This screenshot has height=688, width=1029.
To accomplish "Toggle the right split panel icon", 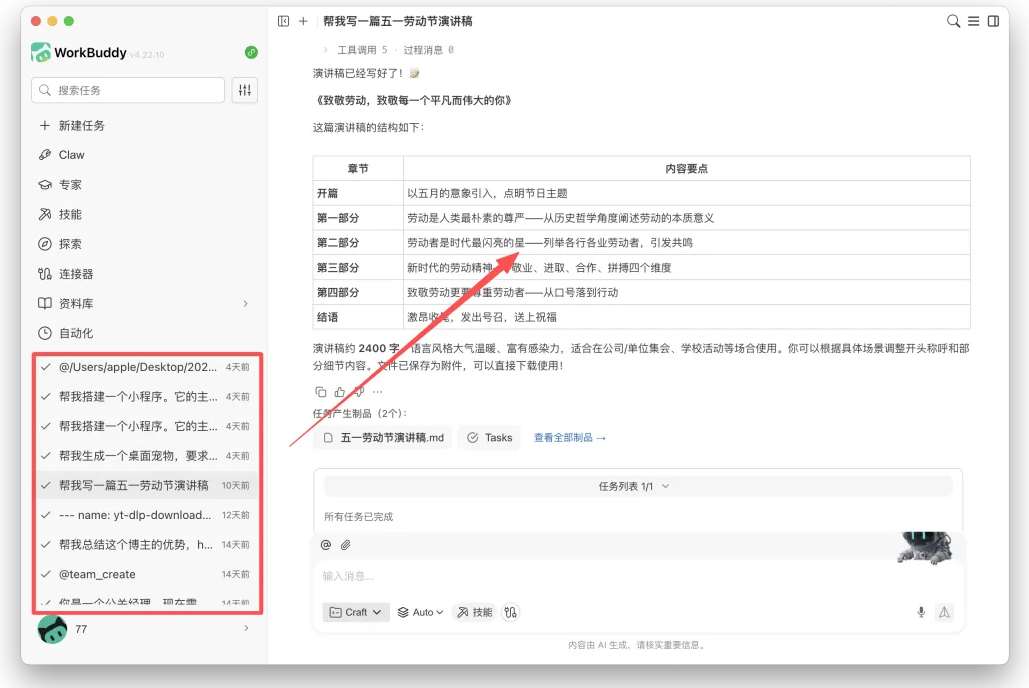I will [994, 21].
